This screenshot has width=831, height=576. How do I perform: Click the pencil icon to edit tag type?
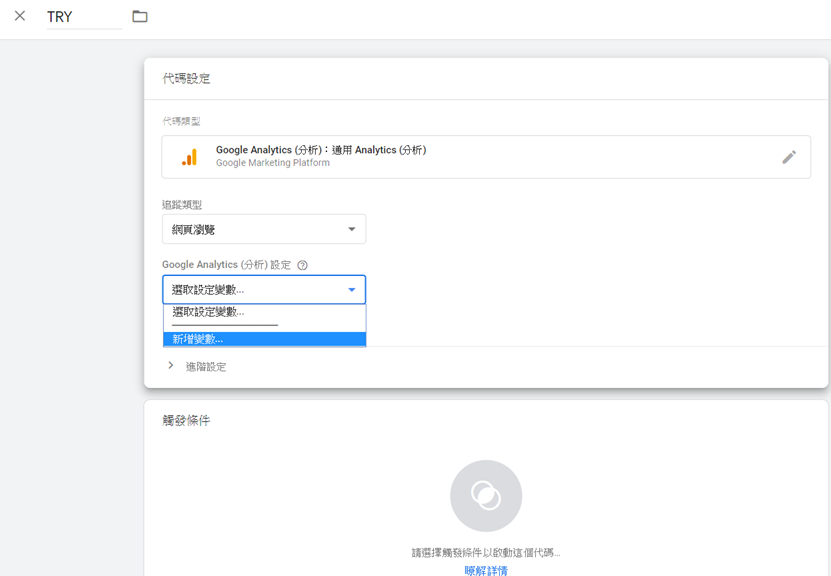tap(789, 157)
